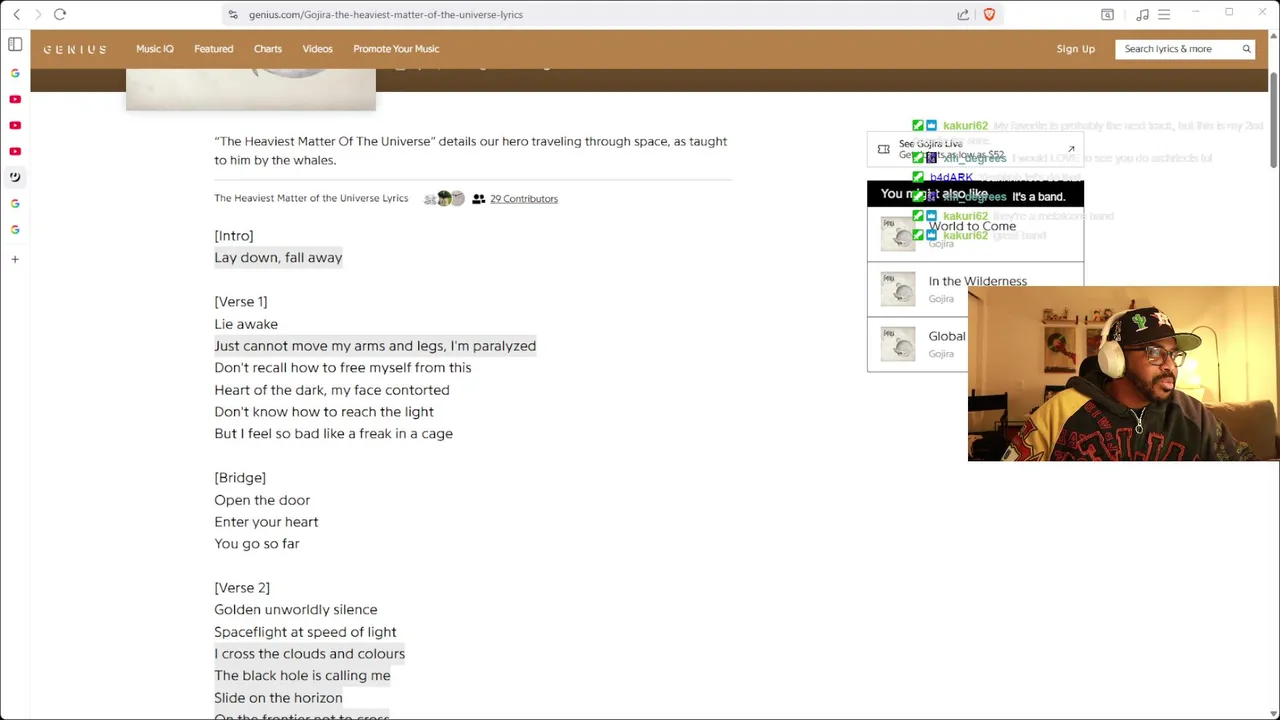Click the thumbnail beside the Global song entry
1280x720 pixels.
coord(898,344)
